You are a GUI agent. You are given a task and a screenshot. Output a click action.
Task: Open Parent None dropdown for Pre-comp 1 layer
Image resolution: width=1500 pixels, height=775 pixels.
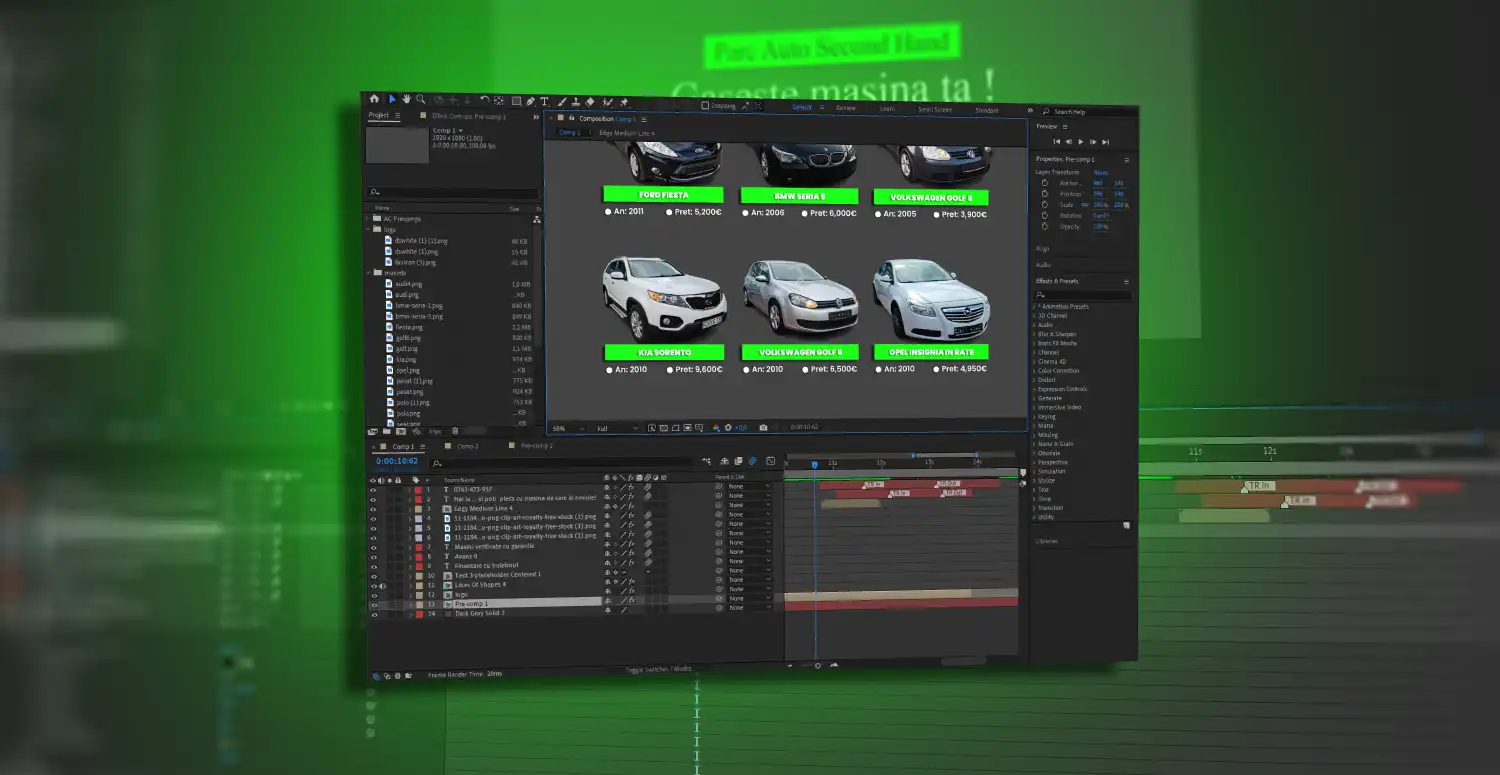pos(749,598)
